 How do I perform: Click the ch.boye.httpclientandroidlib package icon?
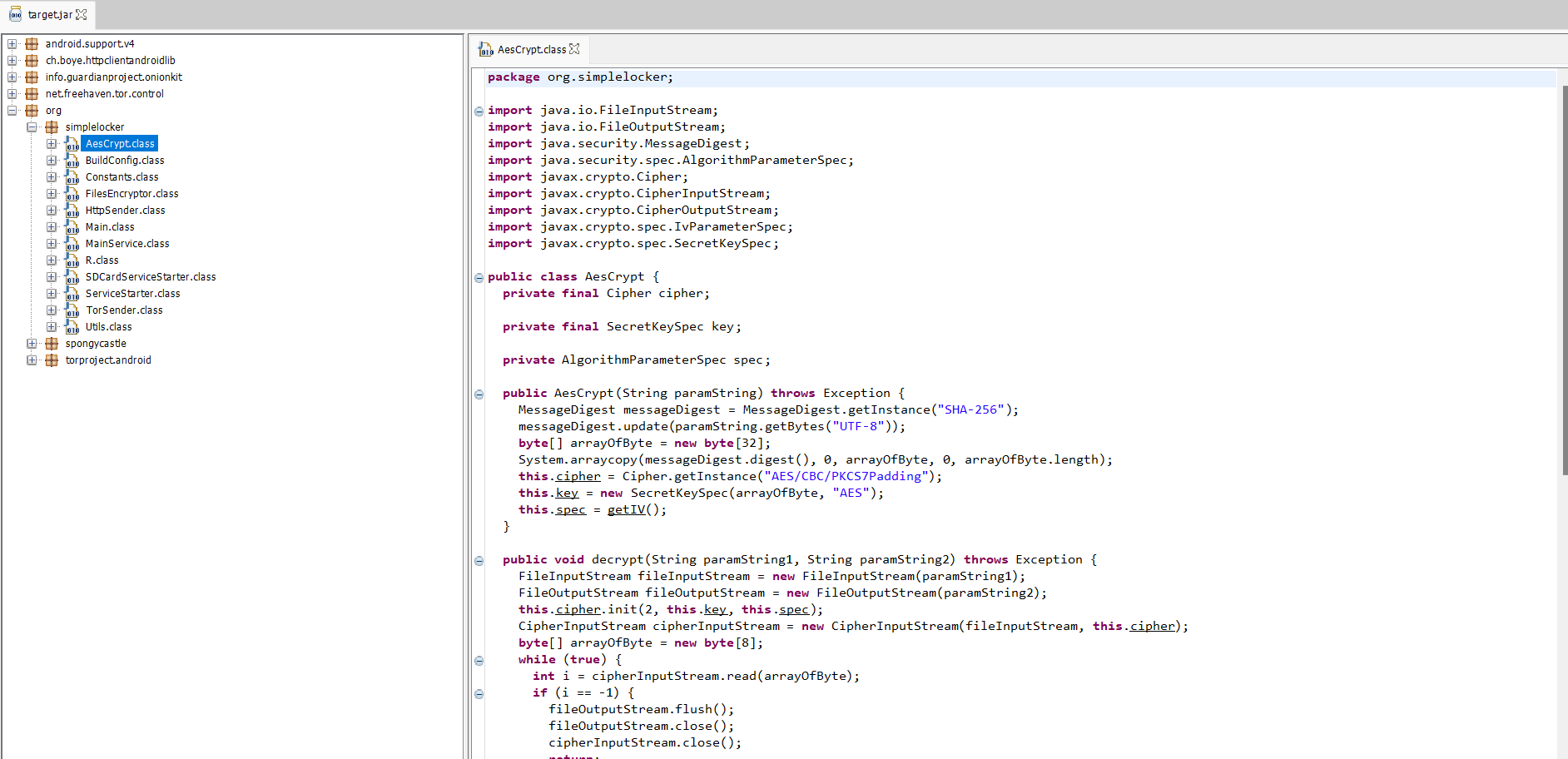(32, 61)
